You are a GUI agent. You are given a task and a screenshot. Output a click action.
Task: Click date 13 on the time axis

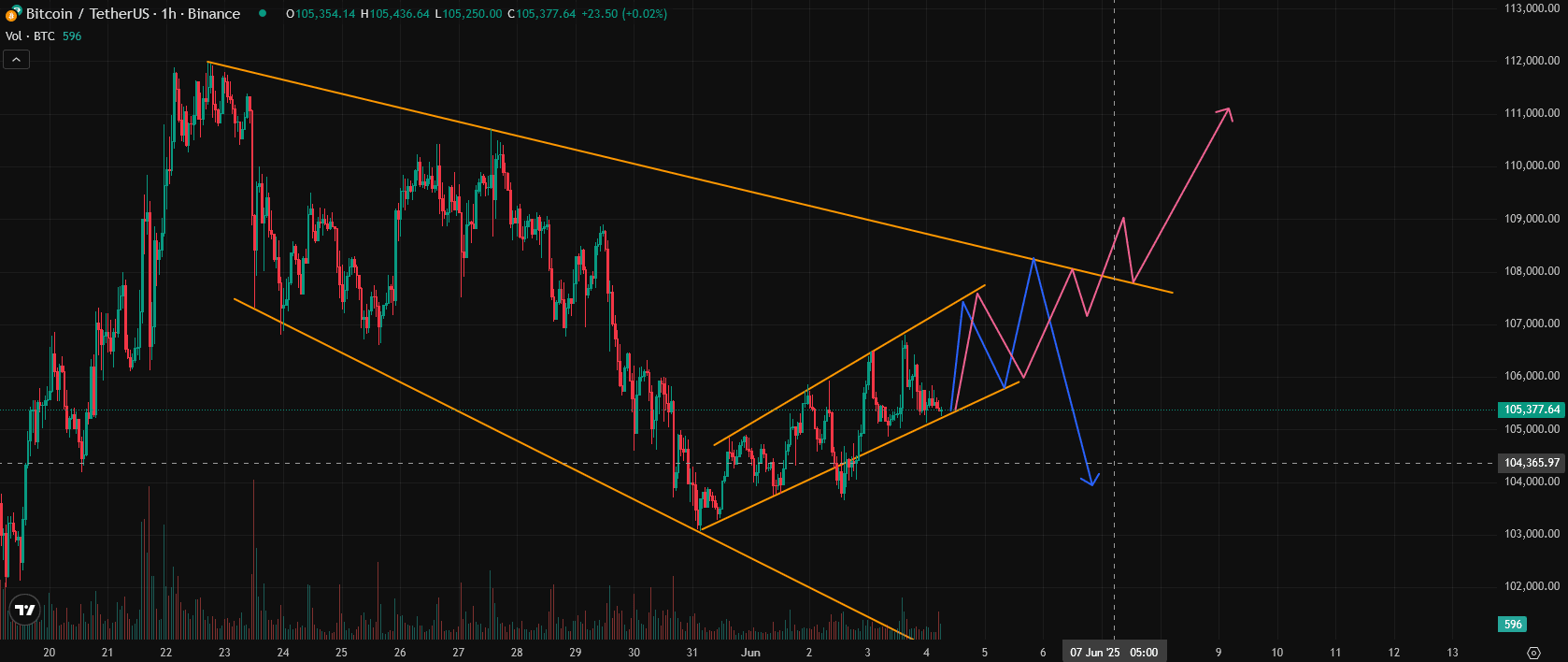point(1452,653)
